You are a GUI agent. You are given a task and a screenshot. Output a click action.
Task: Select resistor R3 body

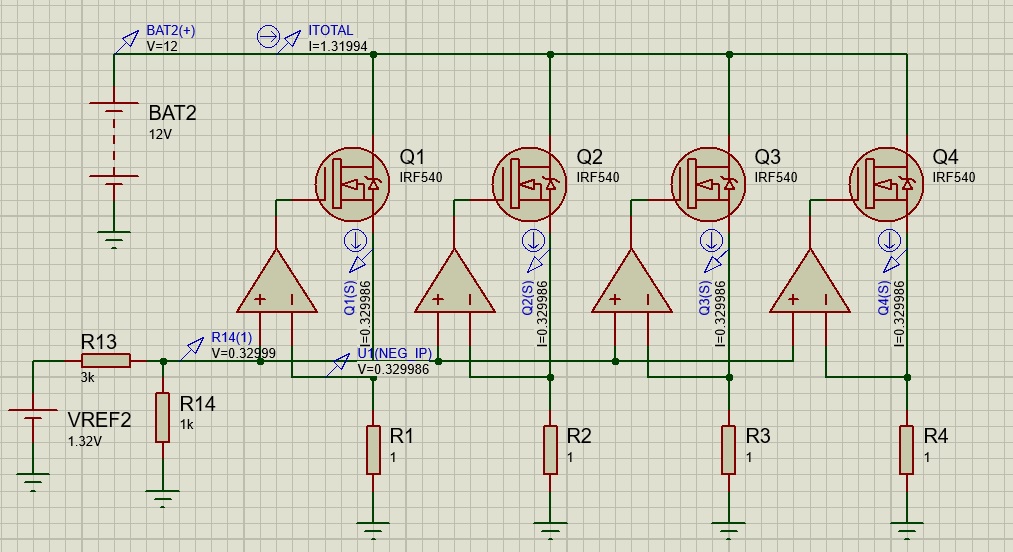coord(729,450)
